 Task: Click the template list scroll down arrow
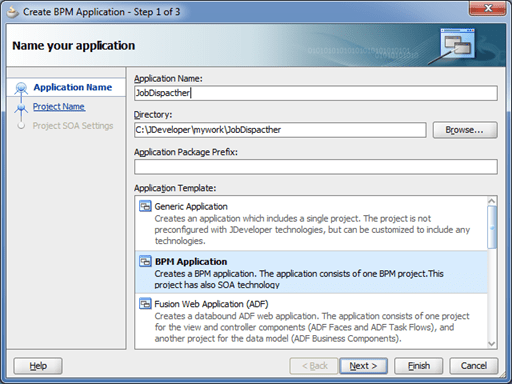[492, 344]
